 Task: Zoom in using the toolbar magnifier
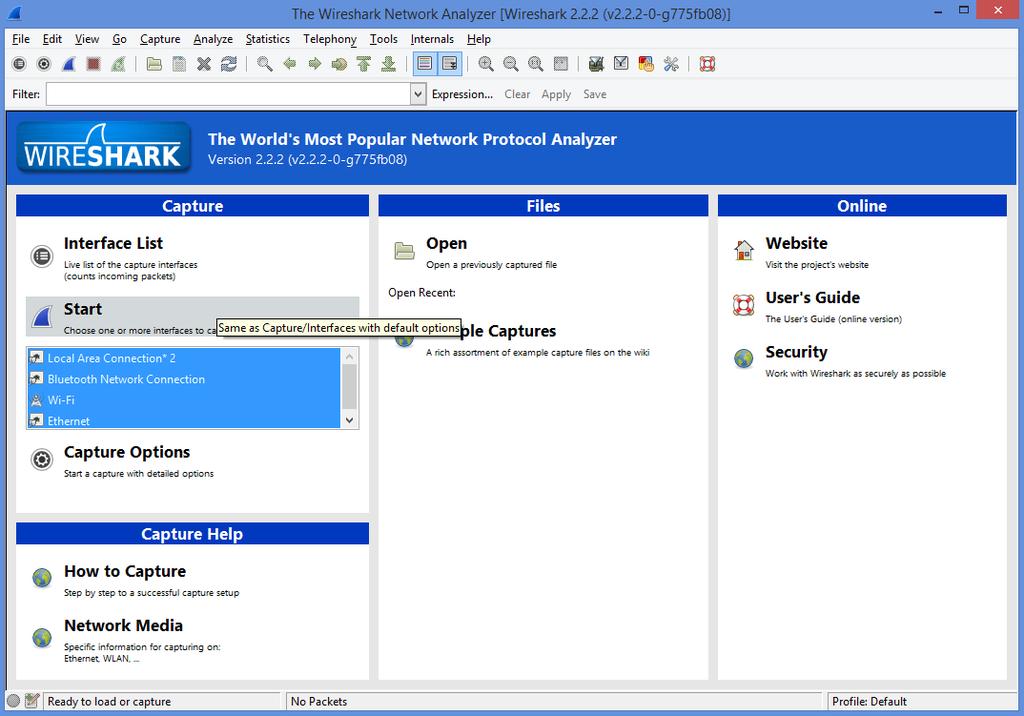coord(486,64)
